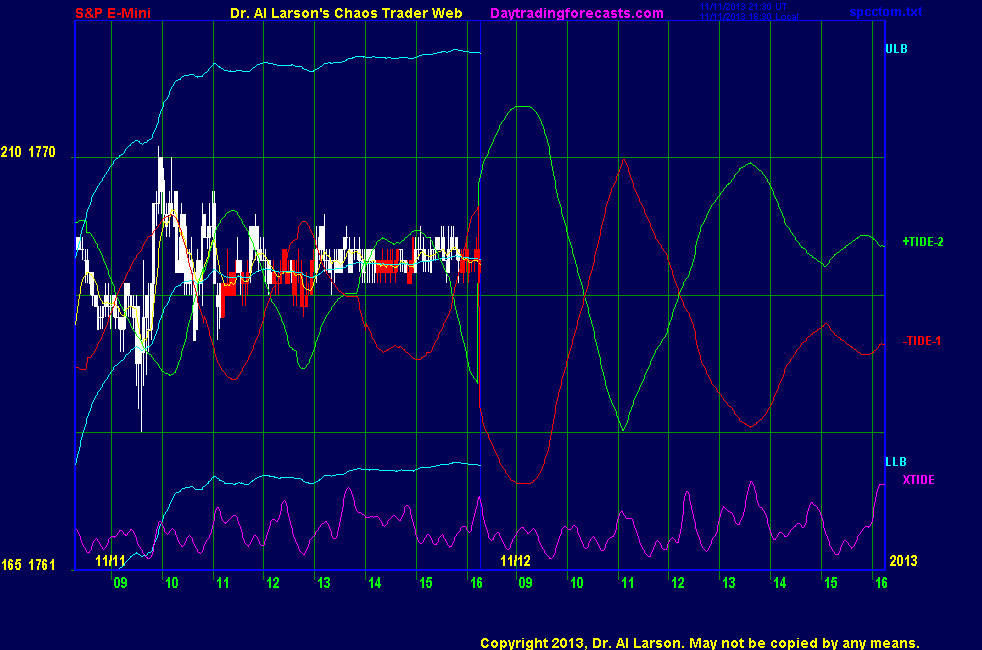The image size is (982, 650).
Task: Click the 11/11 date label
Action: tap(110, 560)
